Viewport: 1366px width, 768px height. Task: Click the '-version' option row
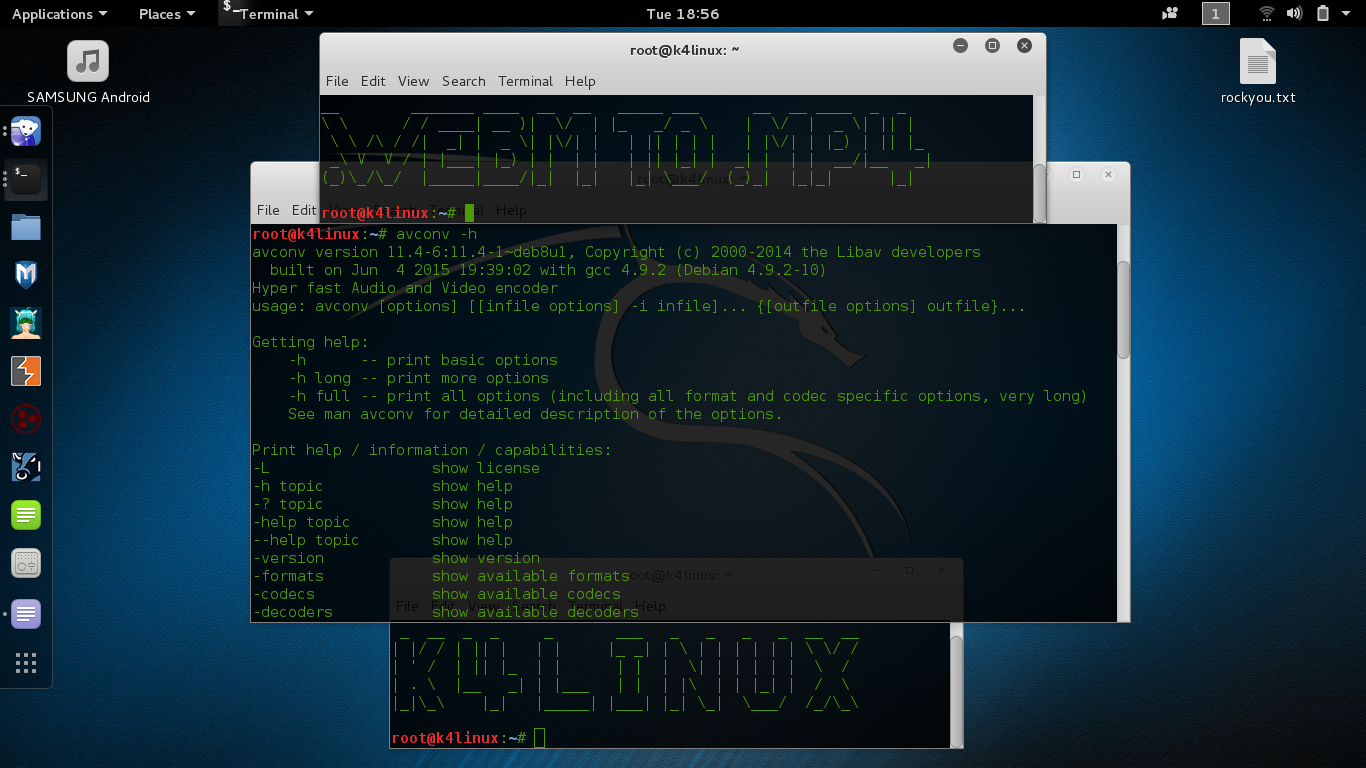pos(396,558)
